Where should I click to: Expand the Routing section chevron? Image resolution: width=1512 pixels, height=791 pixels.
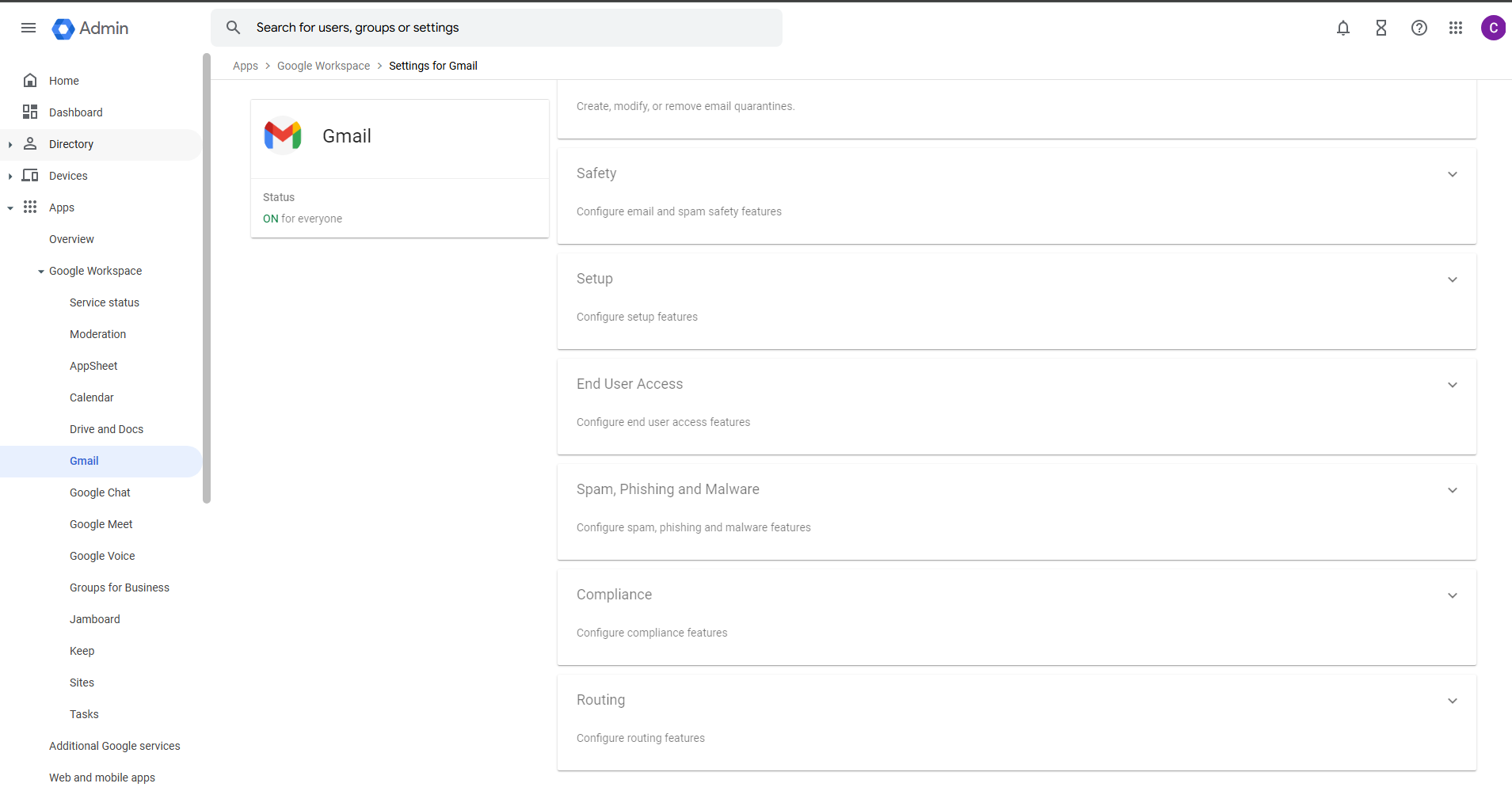(1453, 701)
